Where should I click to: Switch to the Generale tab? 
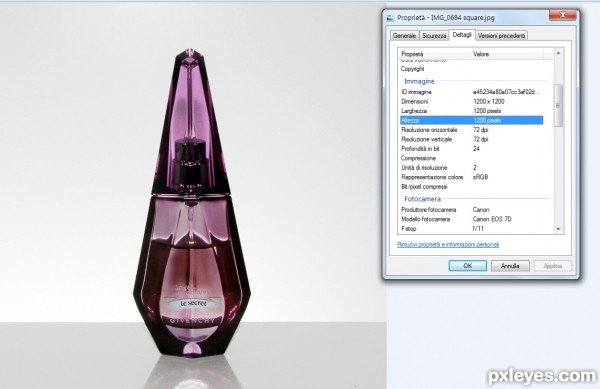pyautogui.click(x=404, y=36)
